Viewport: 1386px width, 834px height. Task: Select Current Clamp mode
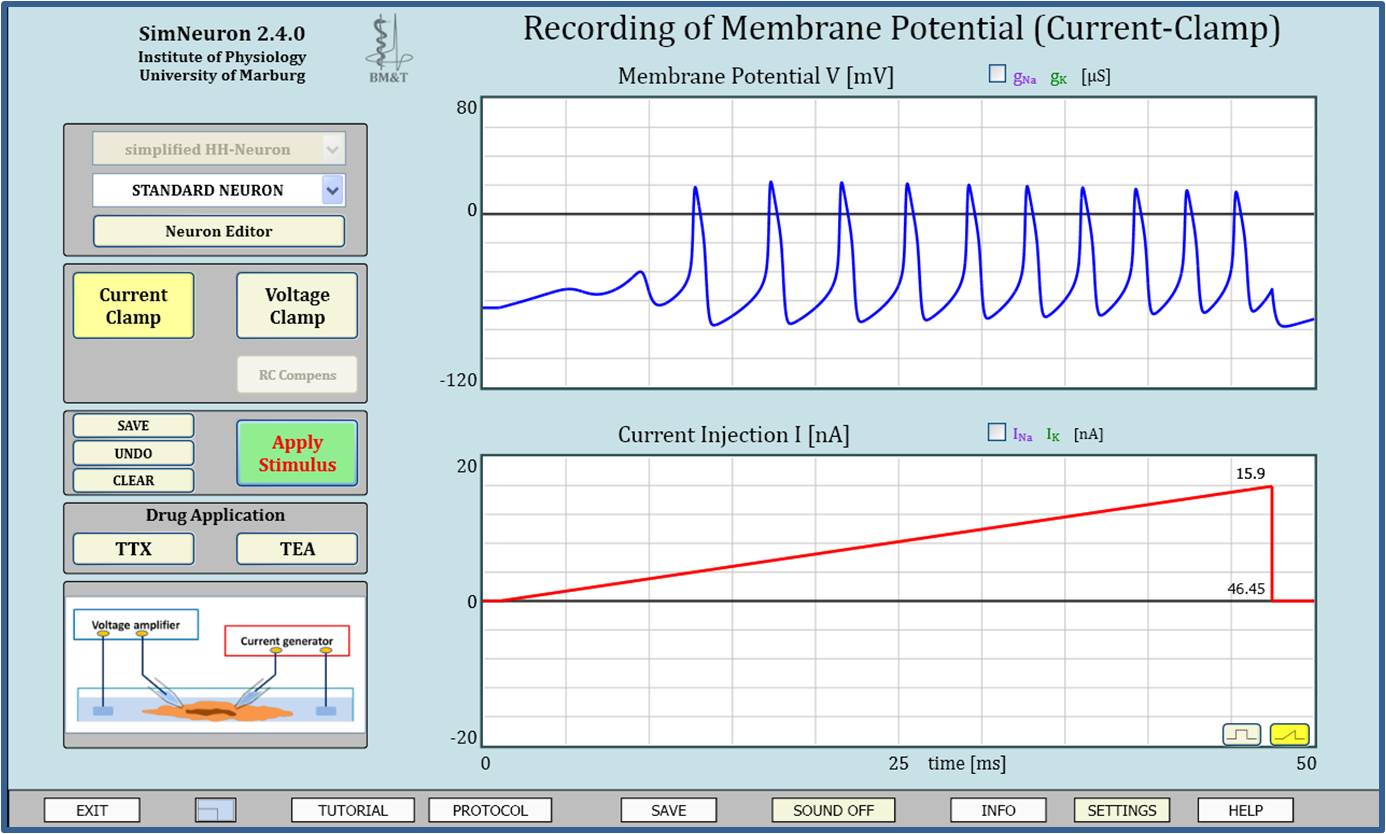coord(133,306)
